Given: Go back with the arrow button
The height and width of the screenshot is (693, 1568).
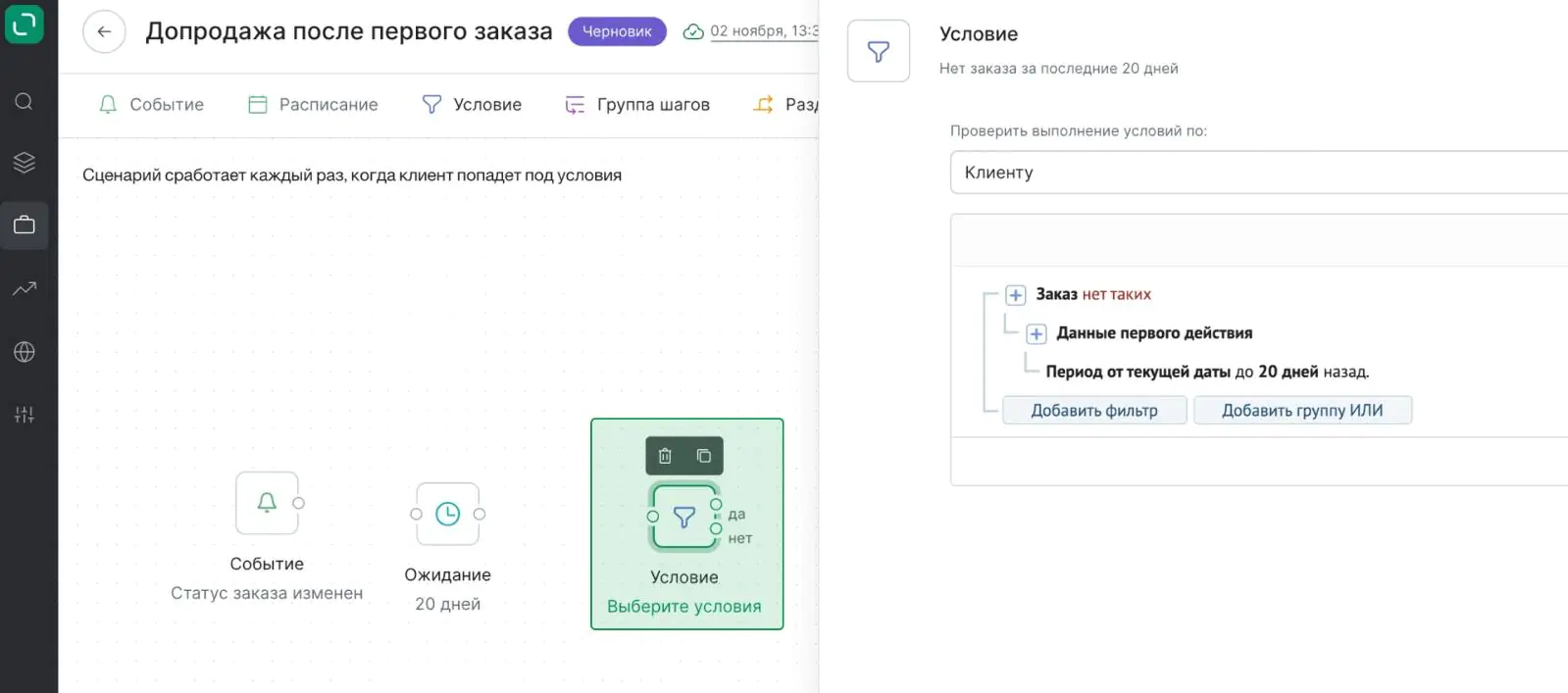Looking at the screenshot, I should 104,31.
